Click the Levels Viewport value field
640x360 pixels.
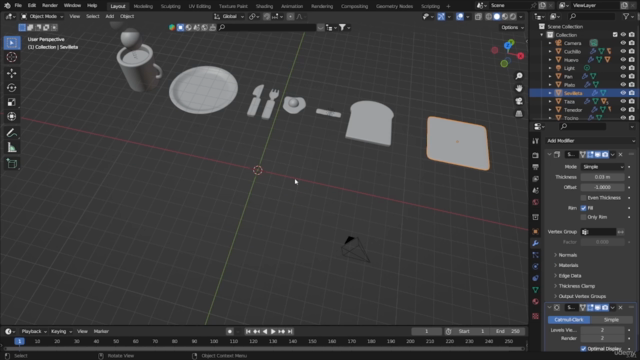tap(602, 330)
